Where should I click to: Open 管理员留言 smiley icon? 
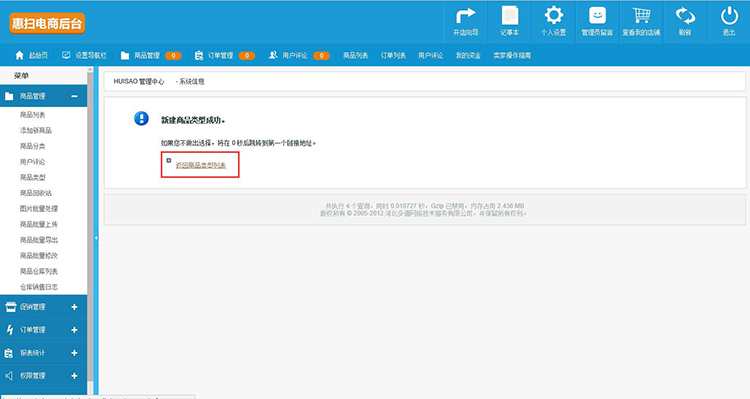597,15
